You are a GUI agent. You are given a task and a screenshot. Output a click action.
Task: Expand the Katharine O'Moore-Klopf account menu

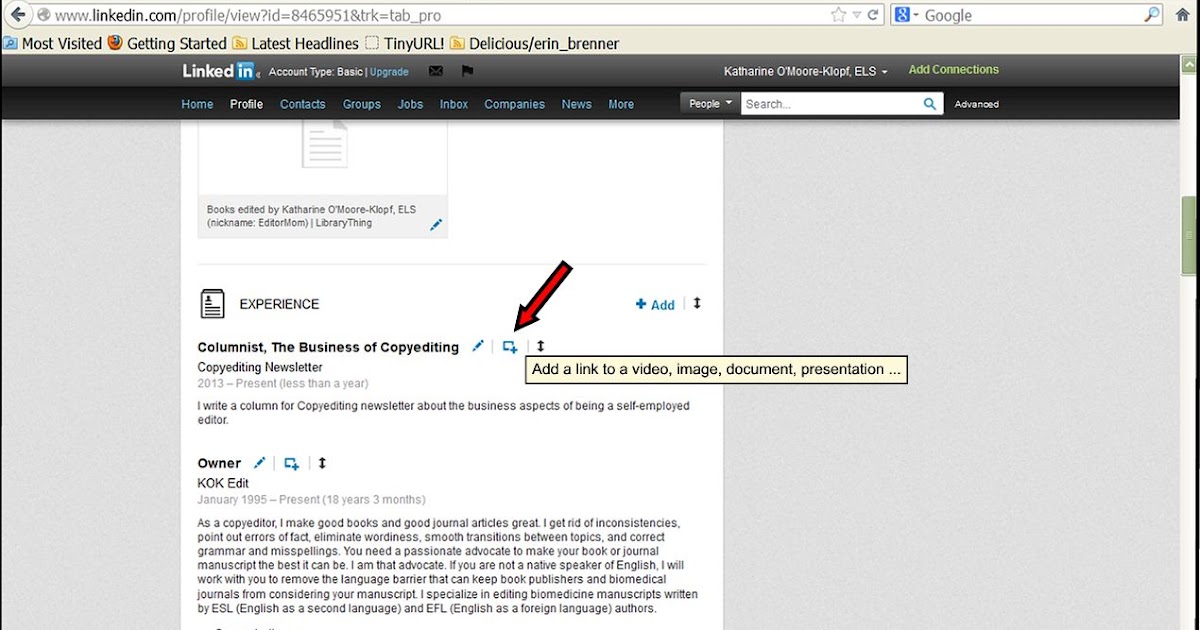point(805,71)
